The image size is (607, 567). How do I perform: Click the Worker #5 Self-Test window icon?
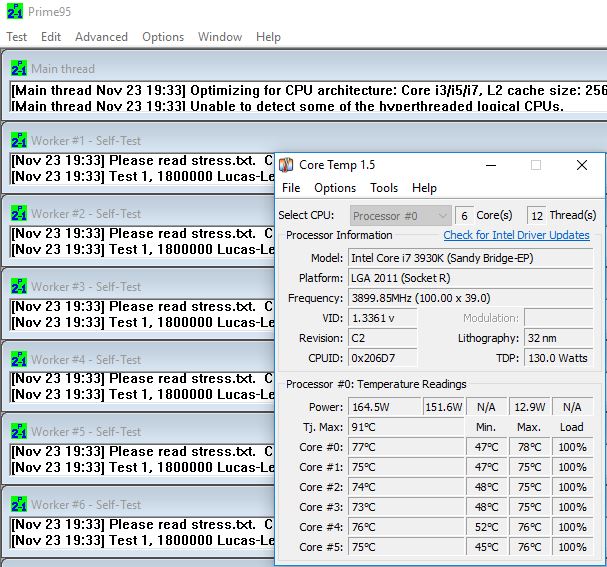[19, 431]
